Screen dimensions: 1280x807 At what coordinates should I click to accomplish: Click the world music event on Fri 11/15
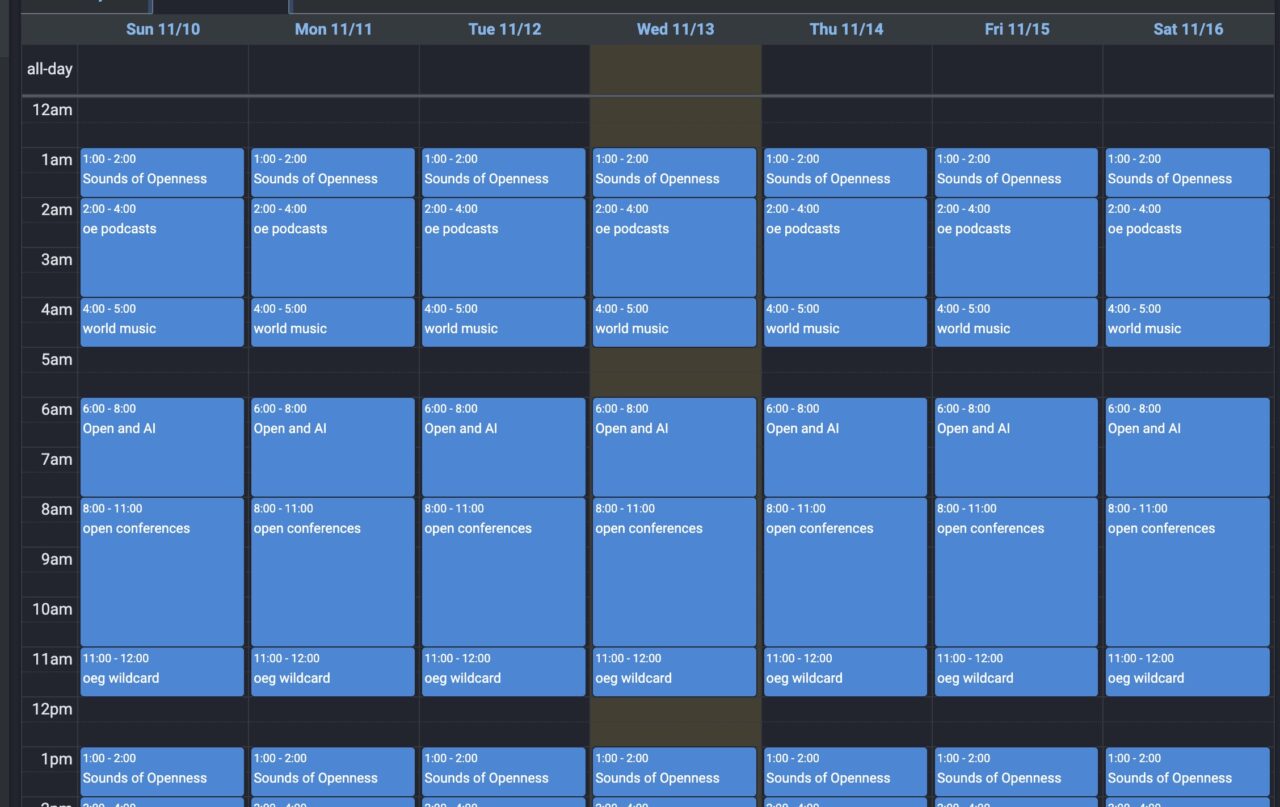click(1017, 322)
